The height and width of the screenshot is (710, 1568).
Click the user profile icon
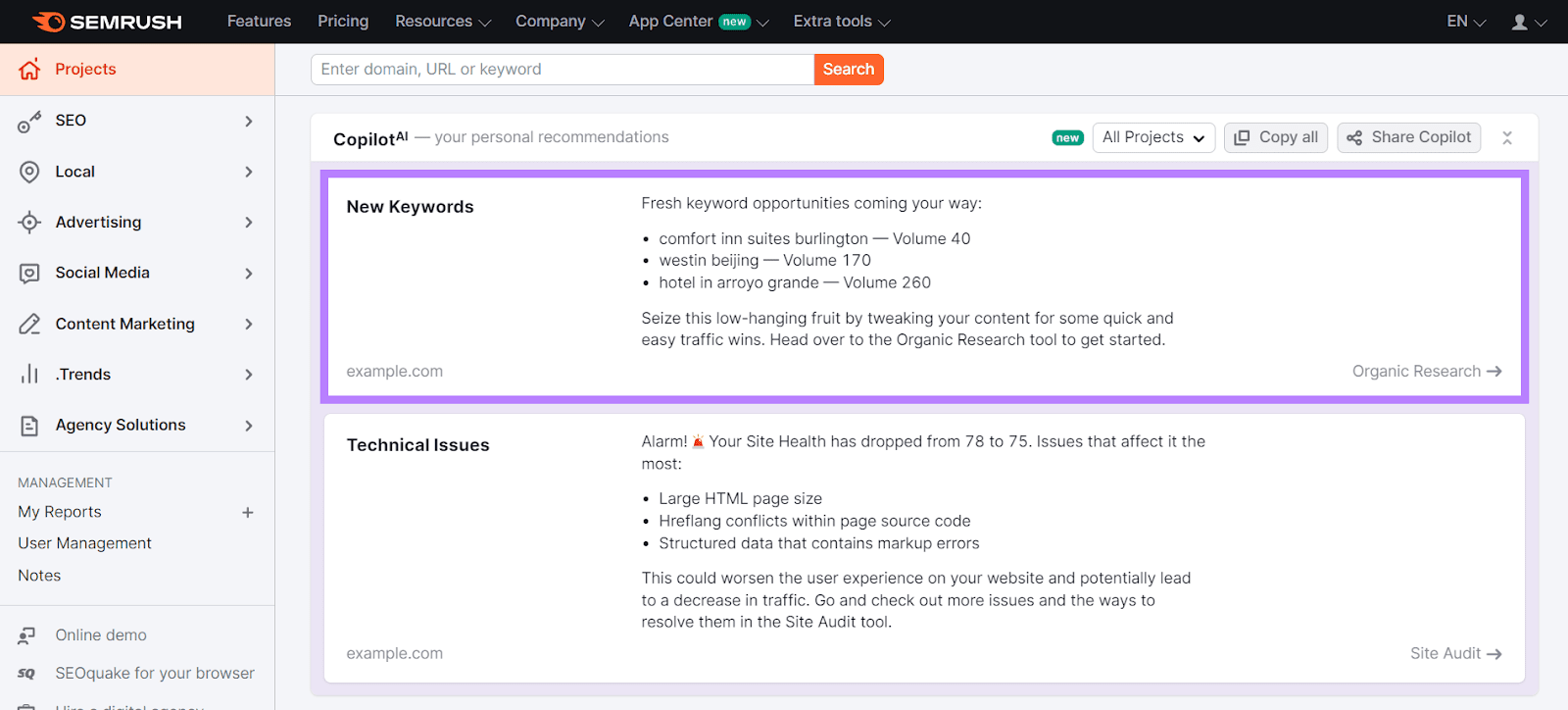[1520, 22]
